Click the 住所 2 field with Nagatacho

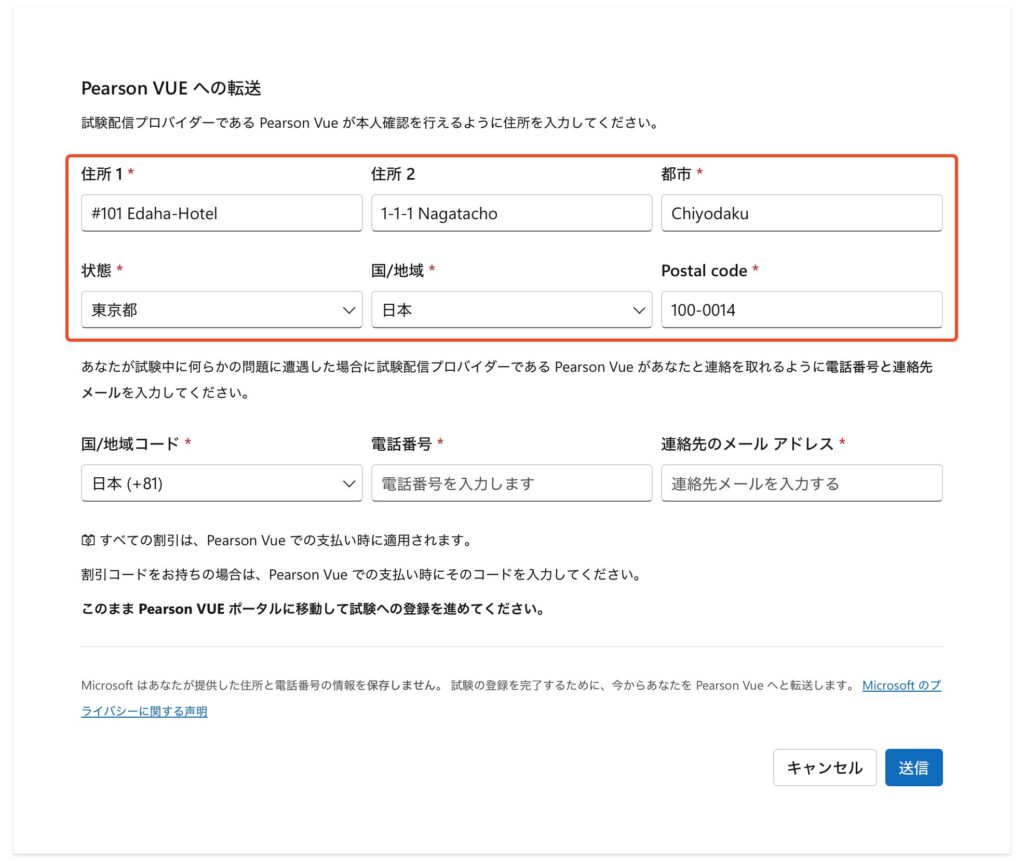(511, 213)
